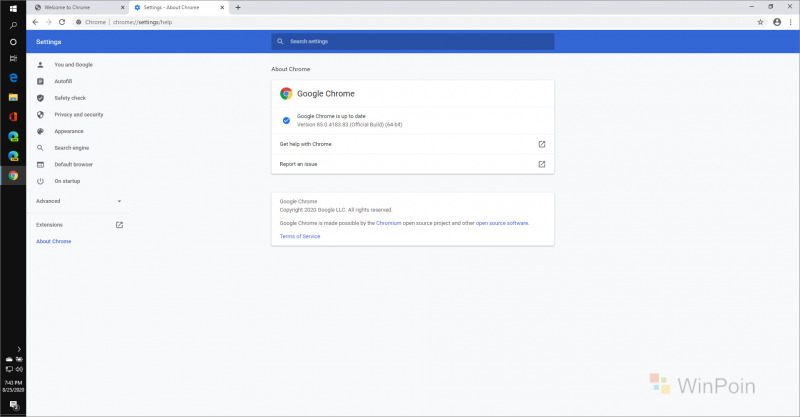Switch to the Welcome to Chrome tab

coord(78,8)
